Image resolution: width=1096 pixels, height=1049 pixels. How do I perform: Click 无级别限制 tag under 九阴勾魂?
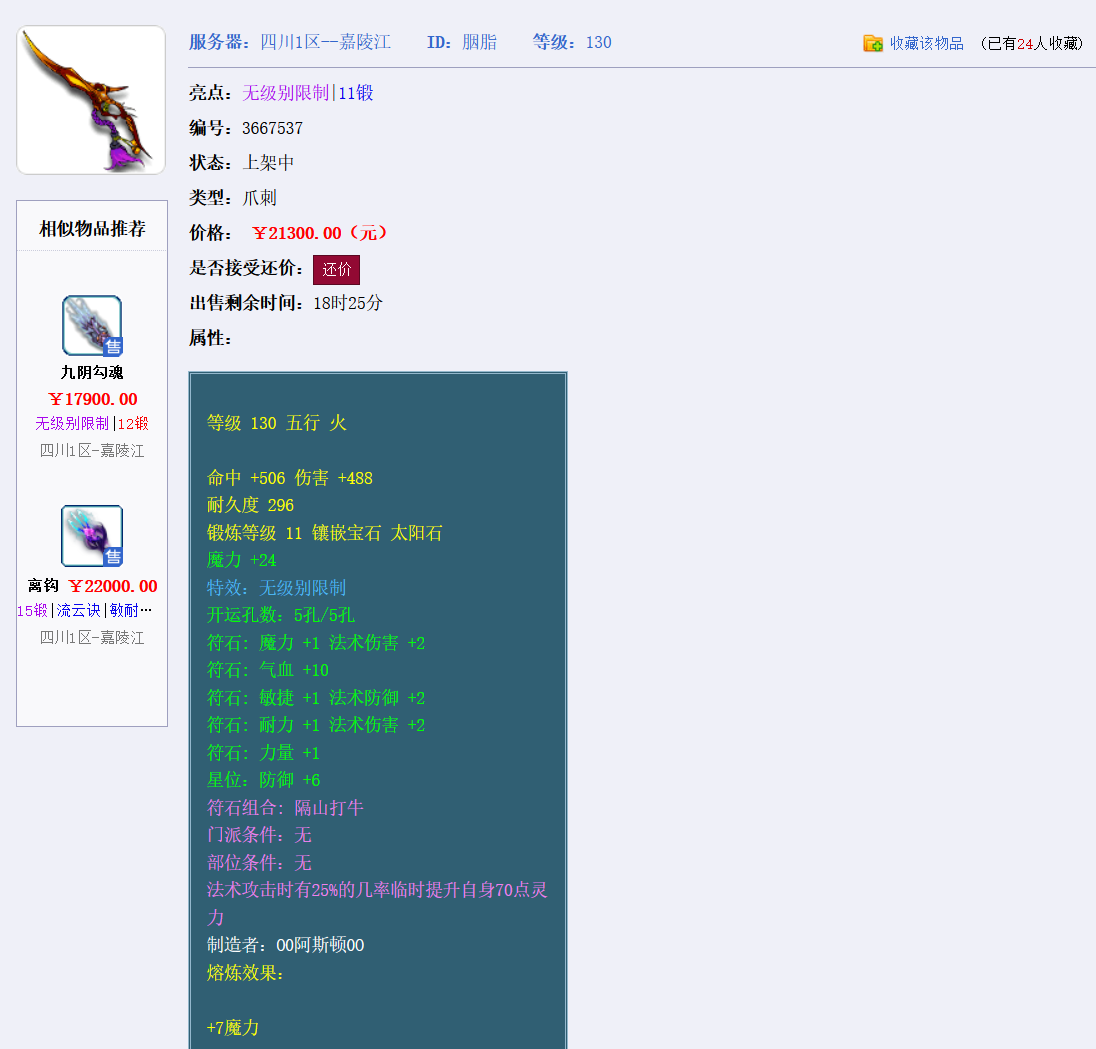(71, 423)
